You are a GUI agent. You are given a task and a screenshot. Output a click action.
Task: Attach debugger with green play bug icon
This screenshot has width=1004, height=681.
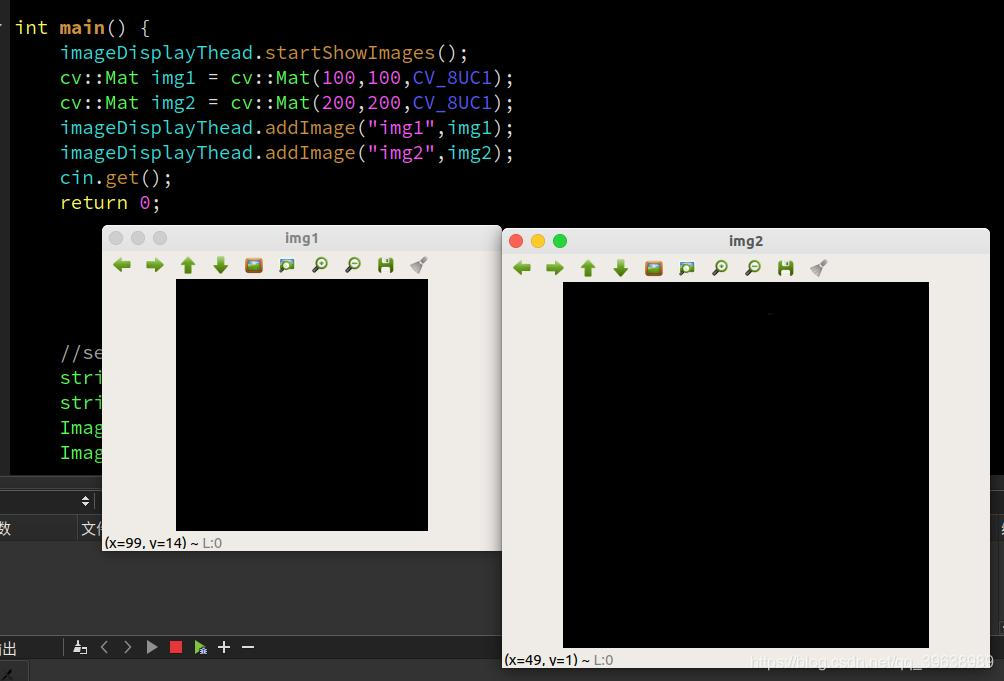(x=200, y=647)
